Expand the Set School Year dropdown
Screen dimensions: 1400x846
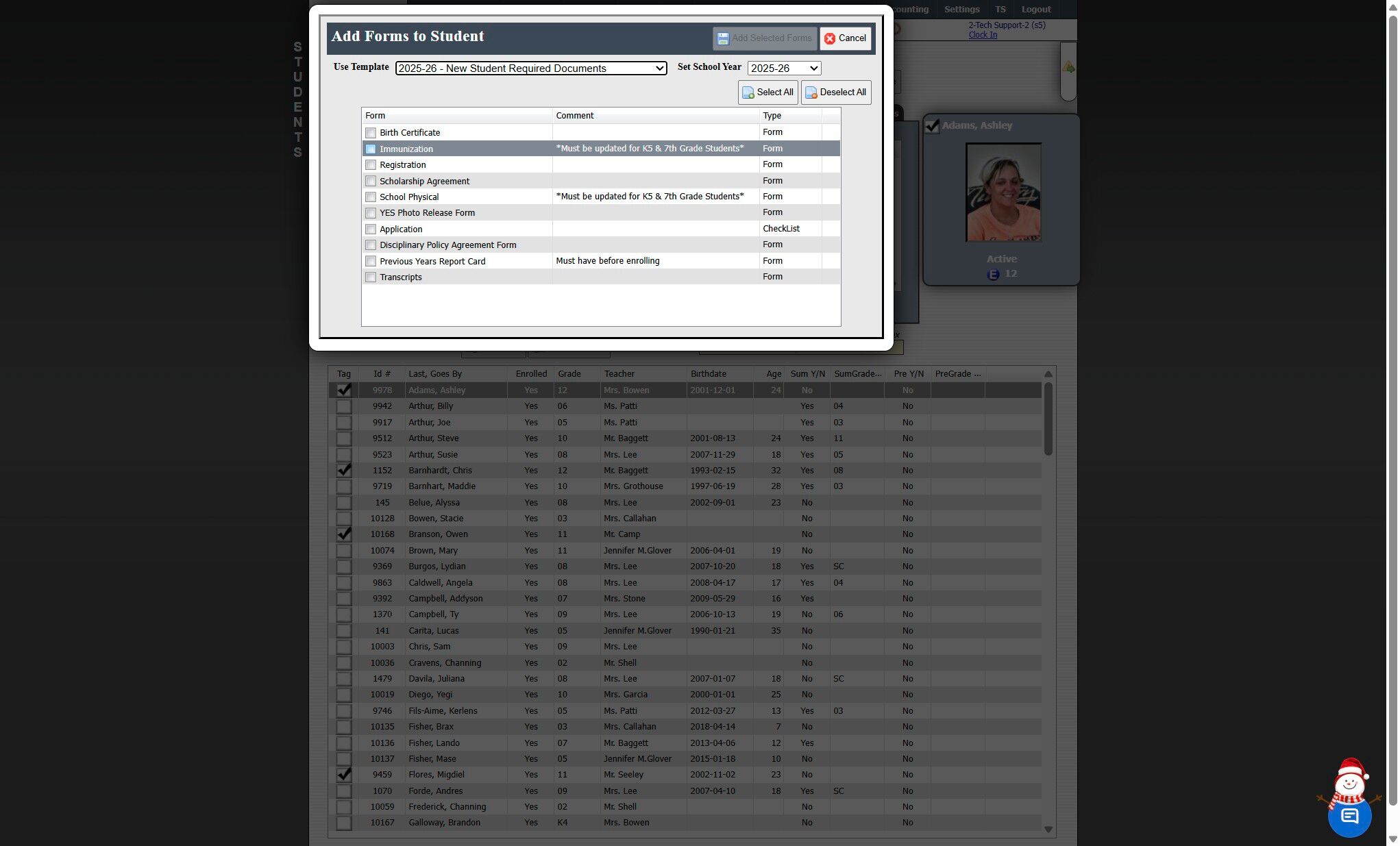pos(784,69)
